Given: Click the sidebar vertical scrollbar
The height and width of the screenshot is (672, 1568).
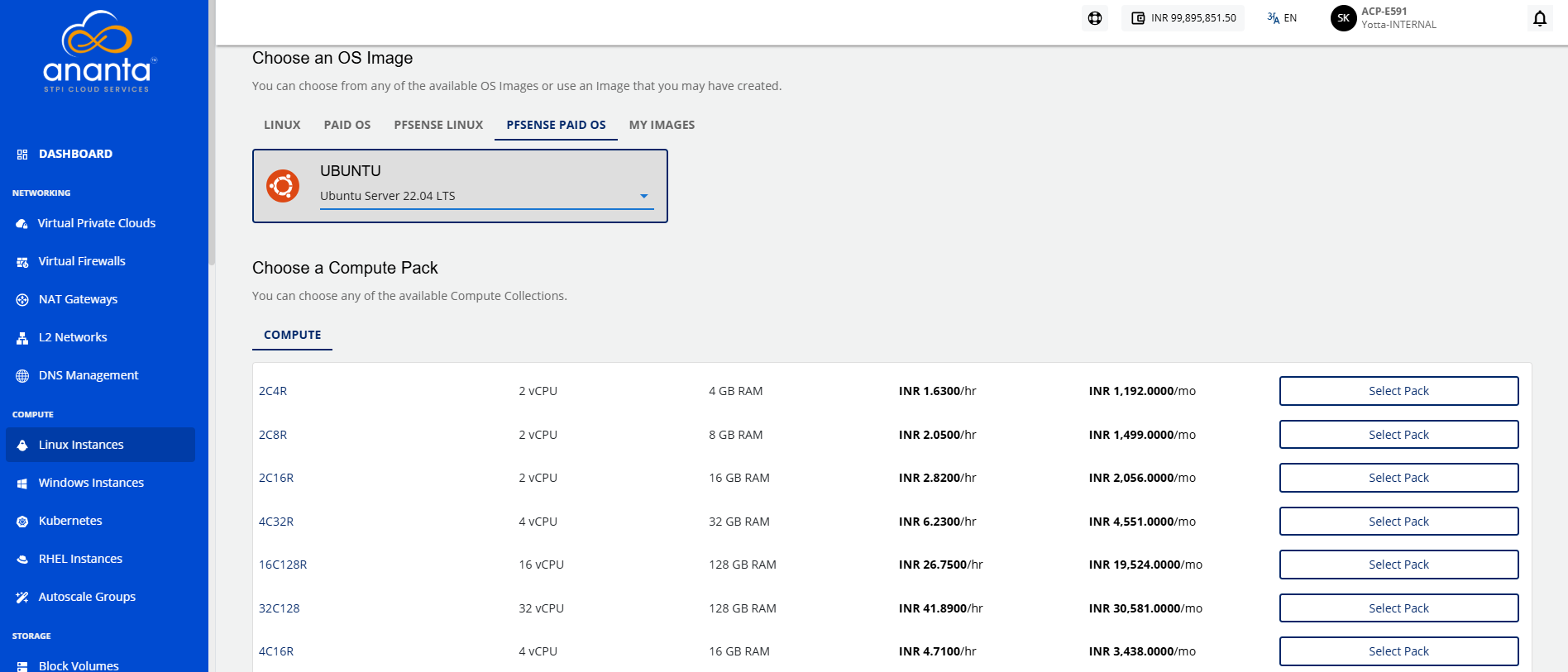Looking at the screenshot, I should point(212,132).
